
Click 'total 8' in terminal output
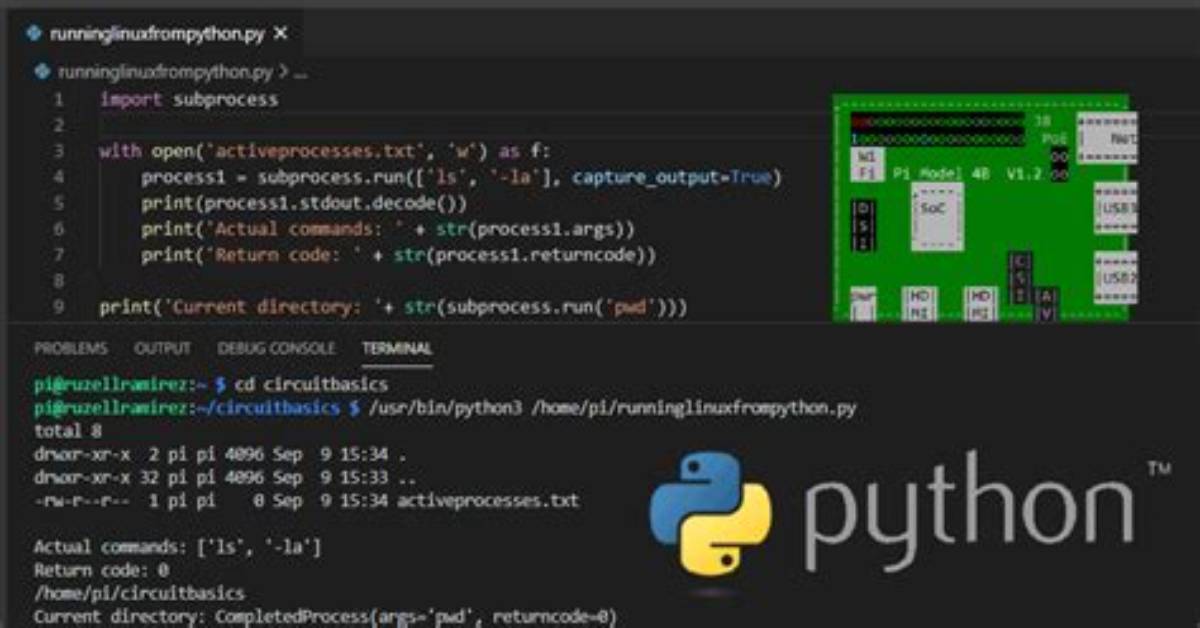[68, 431]
